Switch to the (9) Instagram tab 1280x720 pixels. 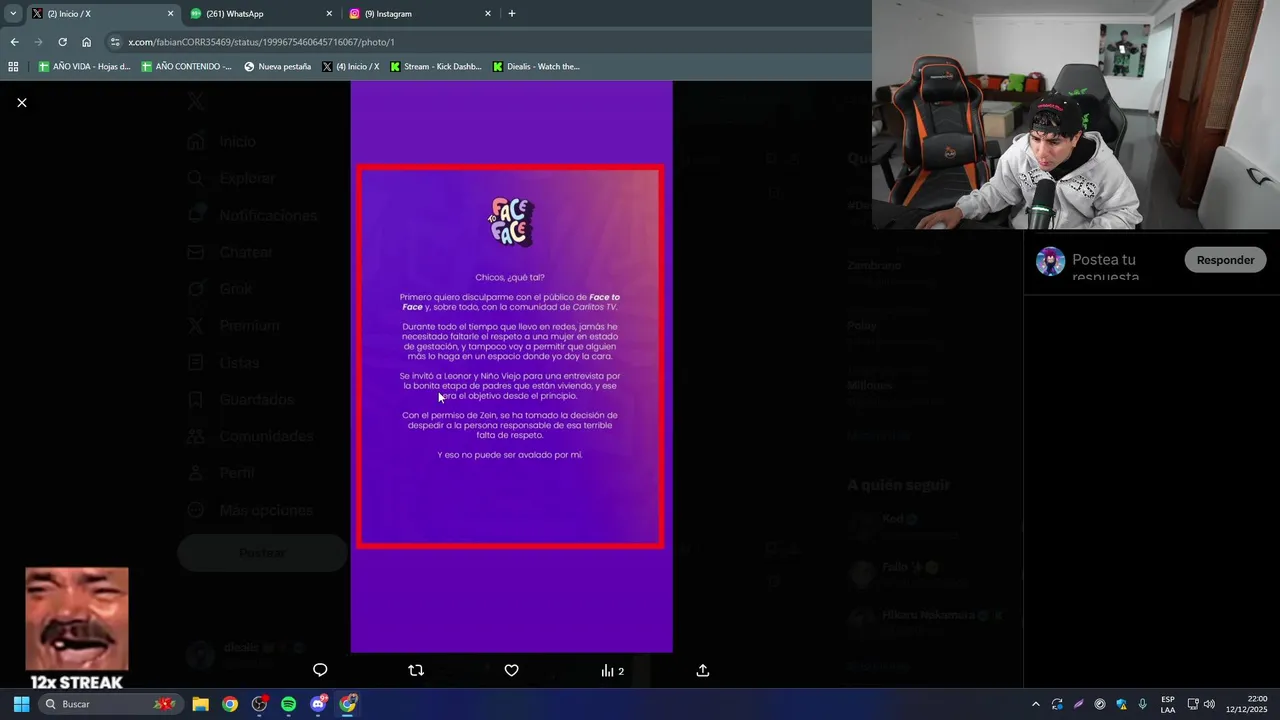tap(420, 14)
